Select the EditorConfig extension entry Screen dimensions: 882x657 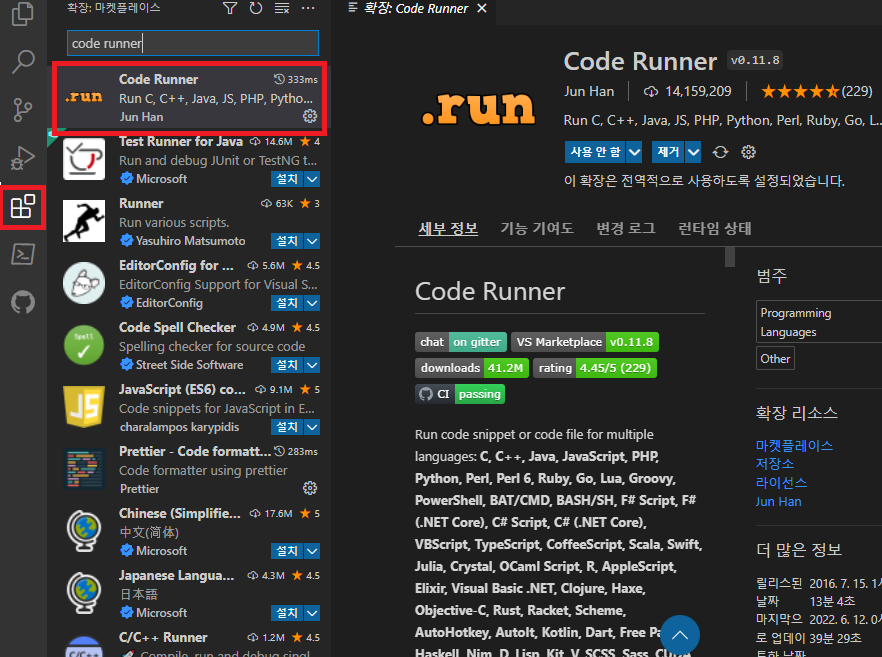[x=190, y=284]
